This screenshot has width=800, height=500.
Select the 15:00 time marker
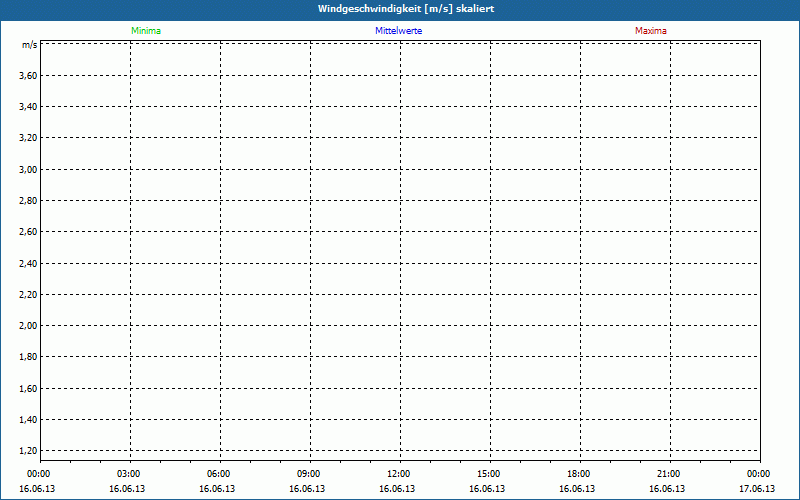pos(489,474)
